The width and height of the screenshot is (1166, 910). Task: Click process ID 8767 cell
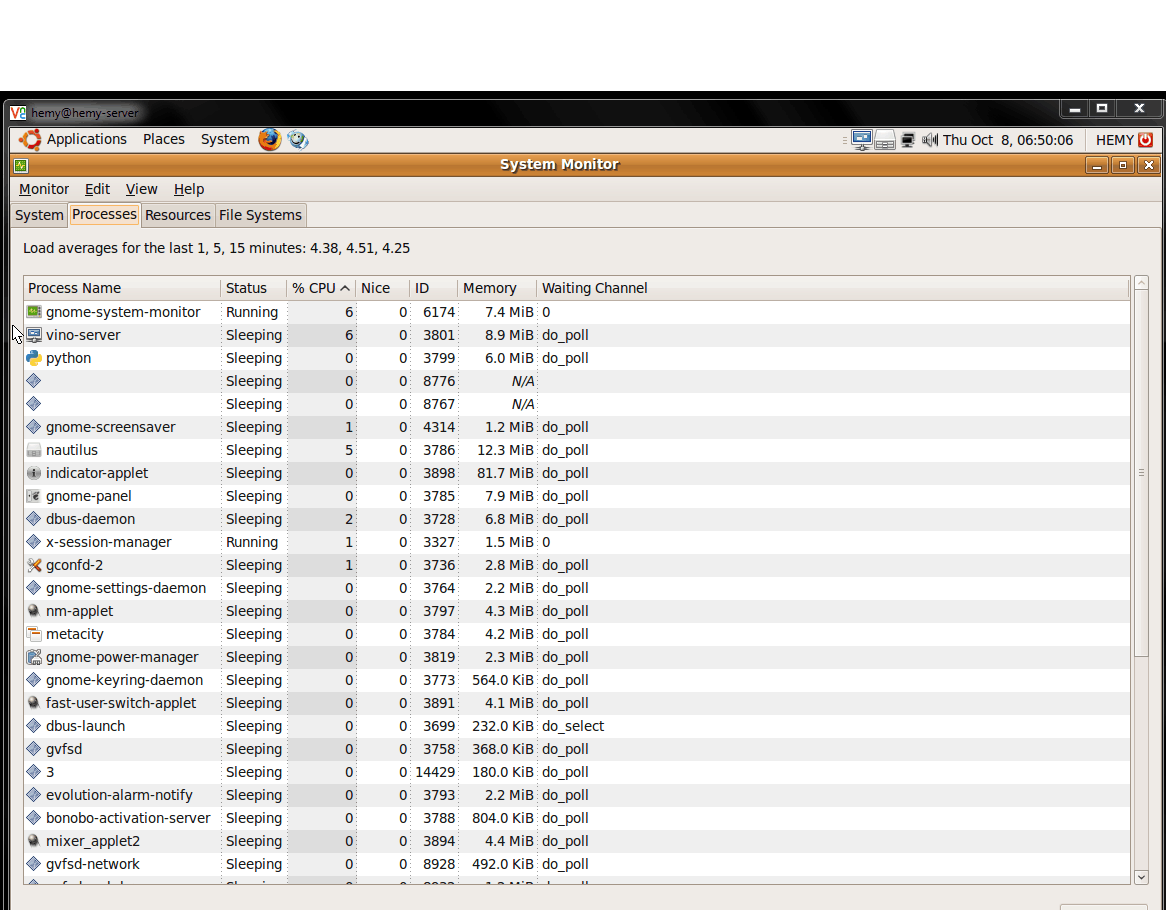point(439,404)
